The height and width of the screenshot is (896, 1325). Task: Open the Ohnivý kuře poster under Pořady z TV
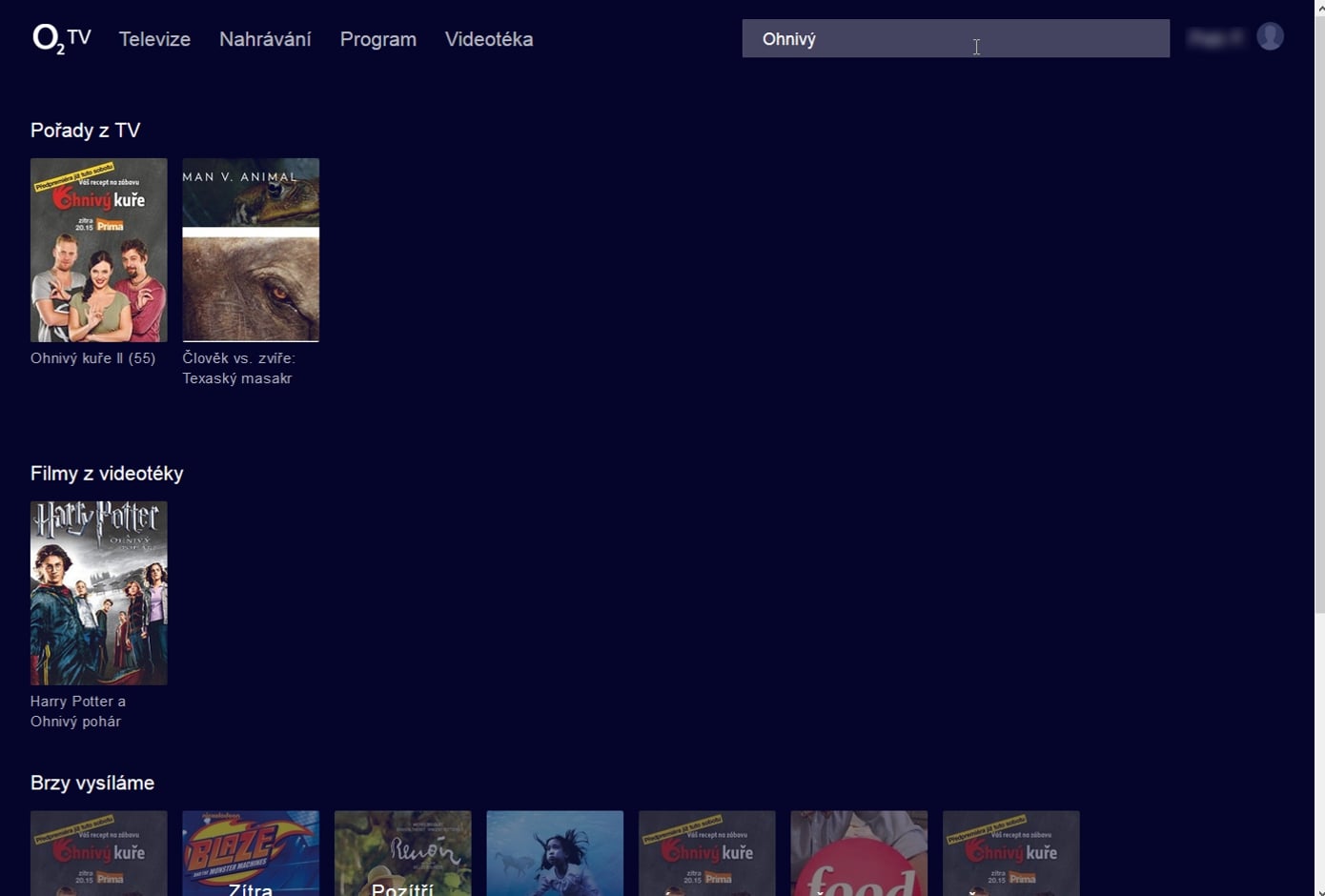[99, 250]
